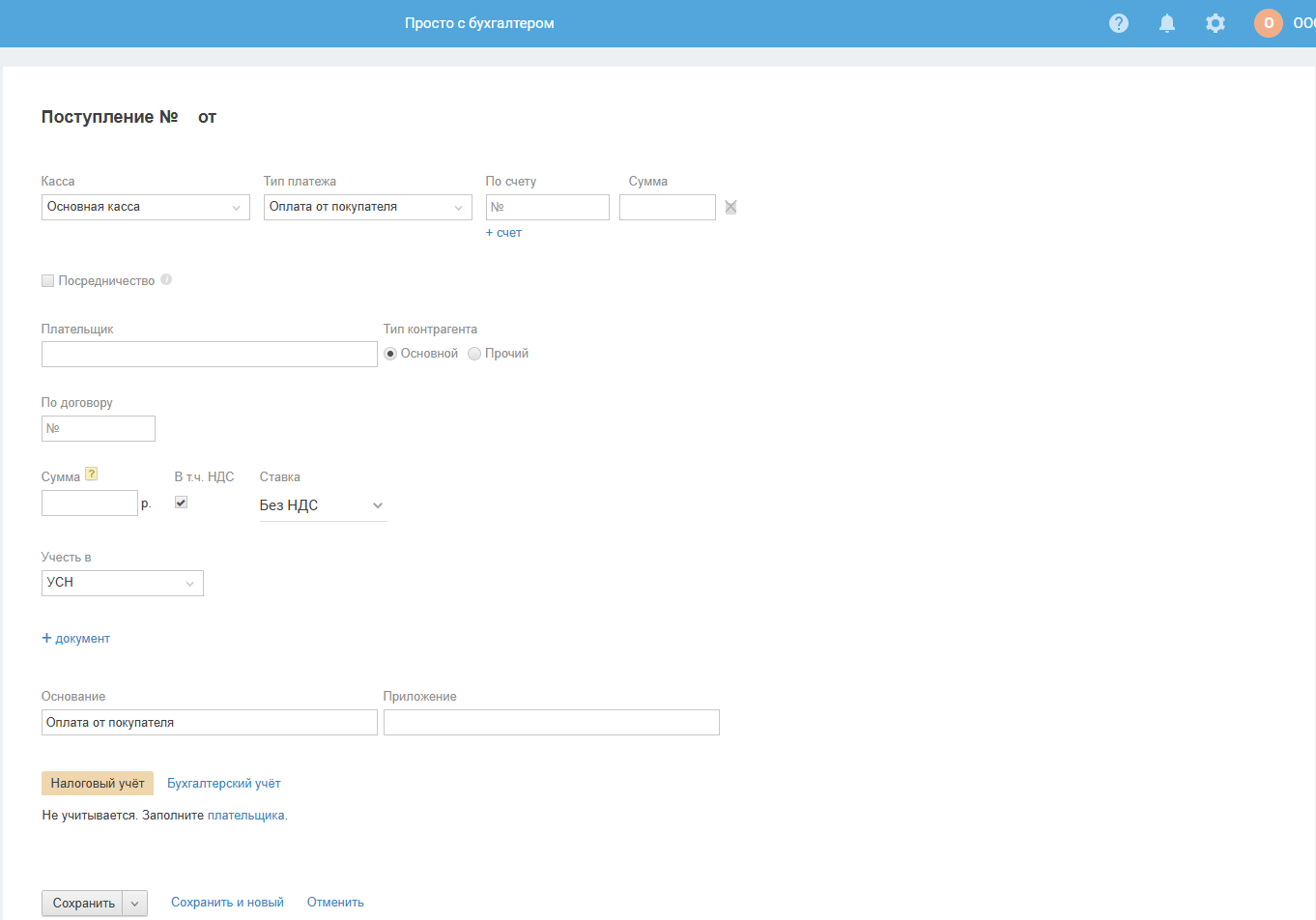
Task: Focus the Плательщик input field
Action: click(x=210, y=354)
